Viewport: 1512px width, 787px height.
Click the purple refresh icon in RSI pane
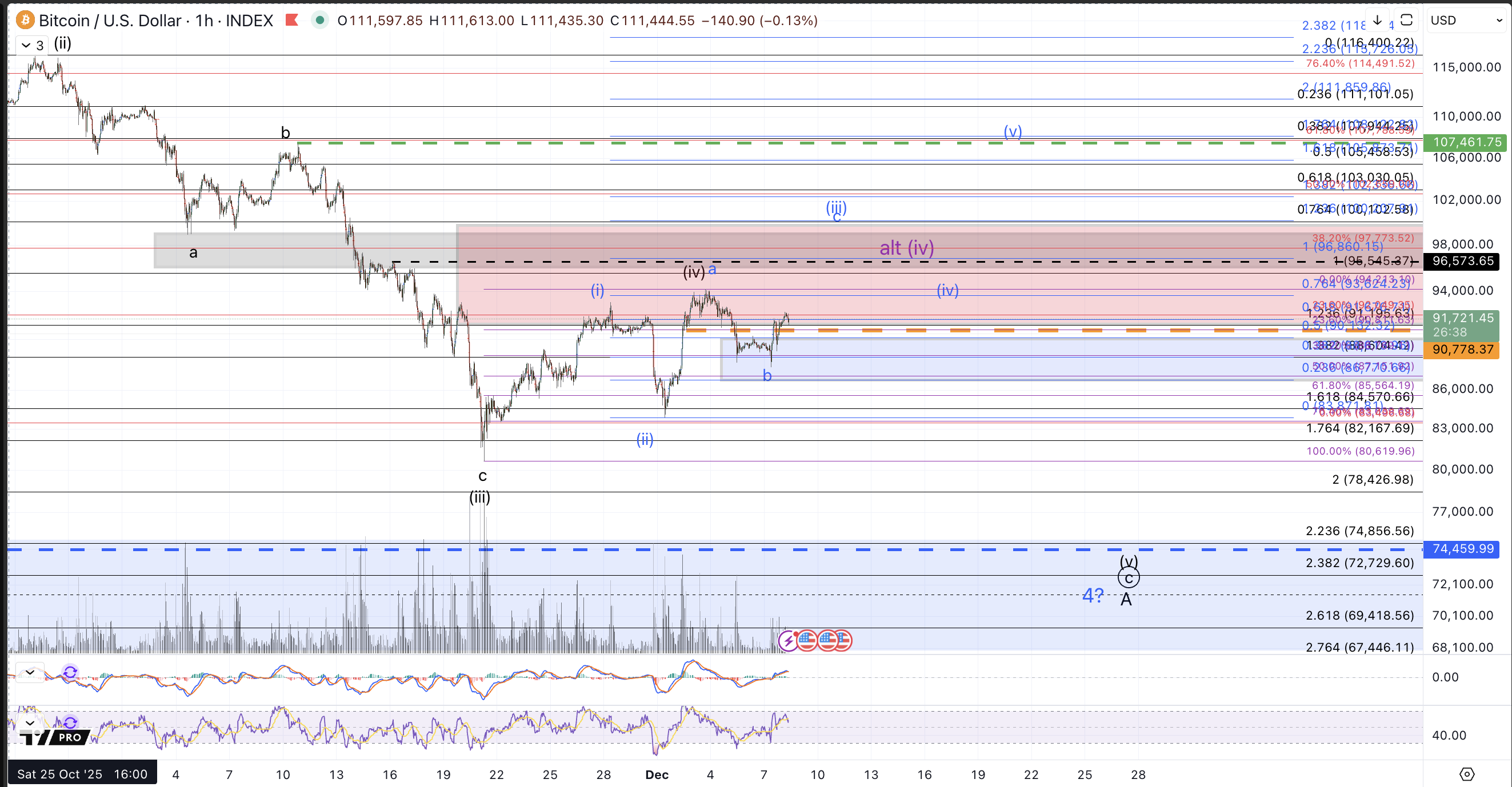pos(70,722)
